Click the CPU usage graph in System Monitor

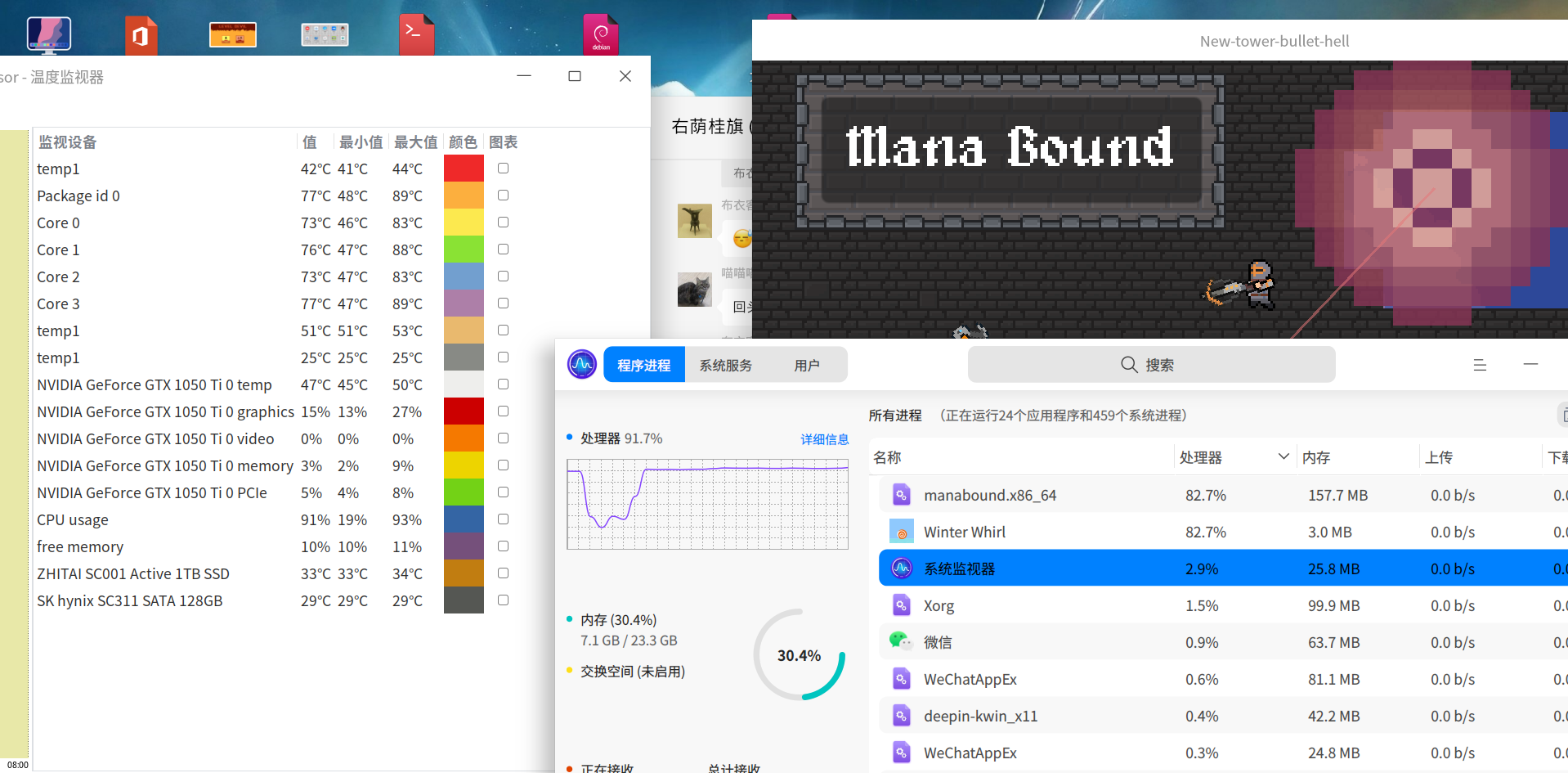click(707, 504)
